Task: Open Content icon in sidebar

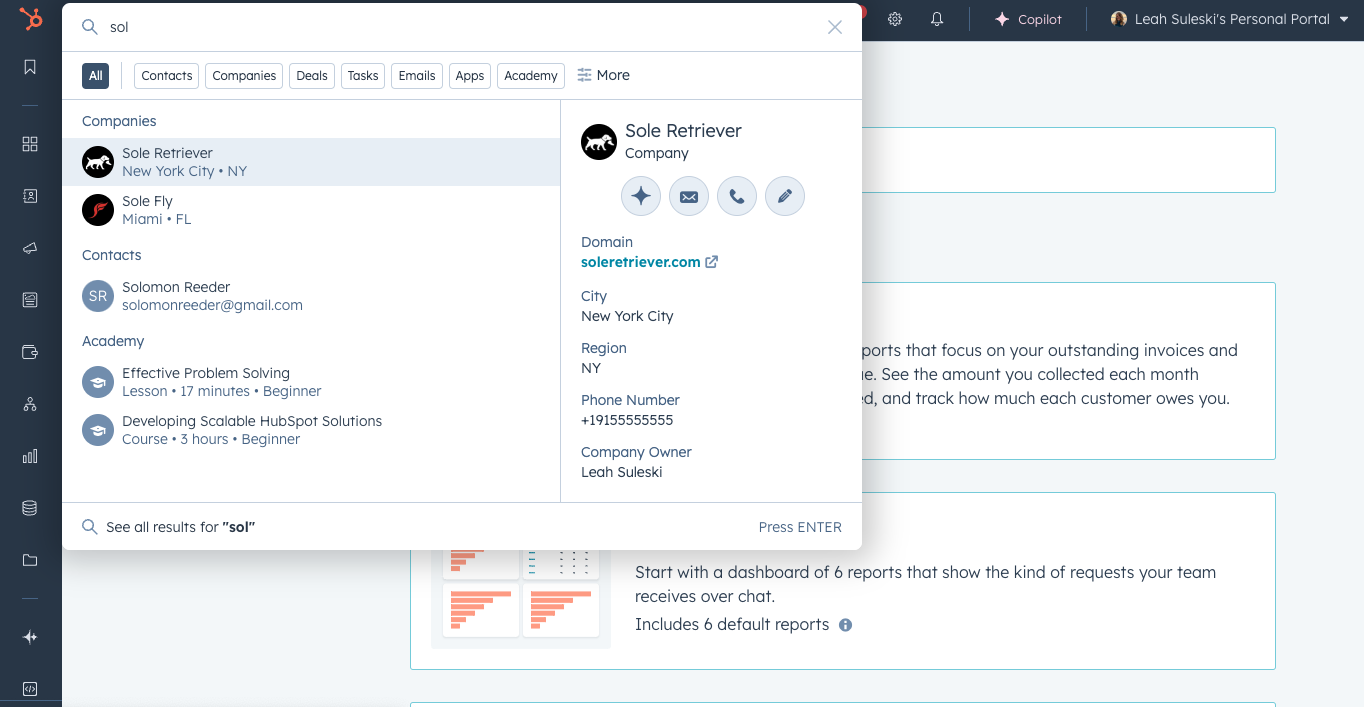Action: click(x=30, y=299)
